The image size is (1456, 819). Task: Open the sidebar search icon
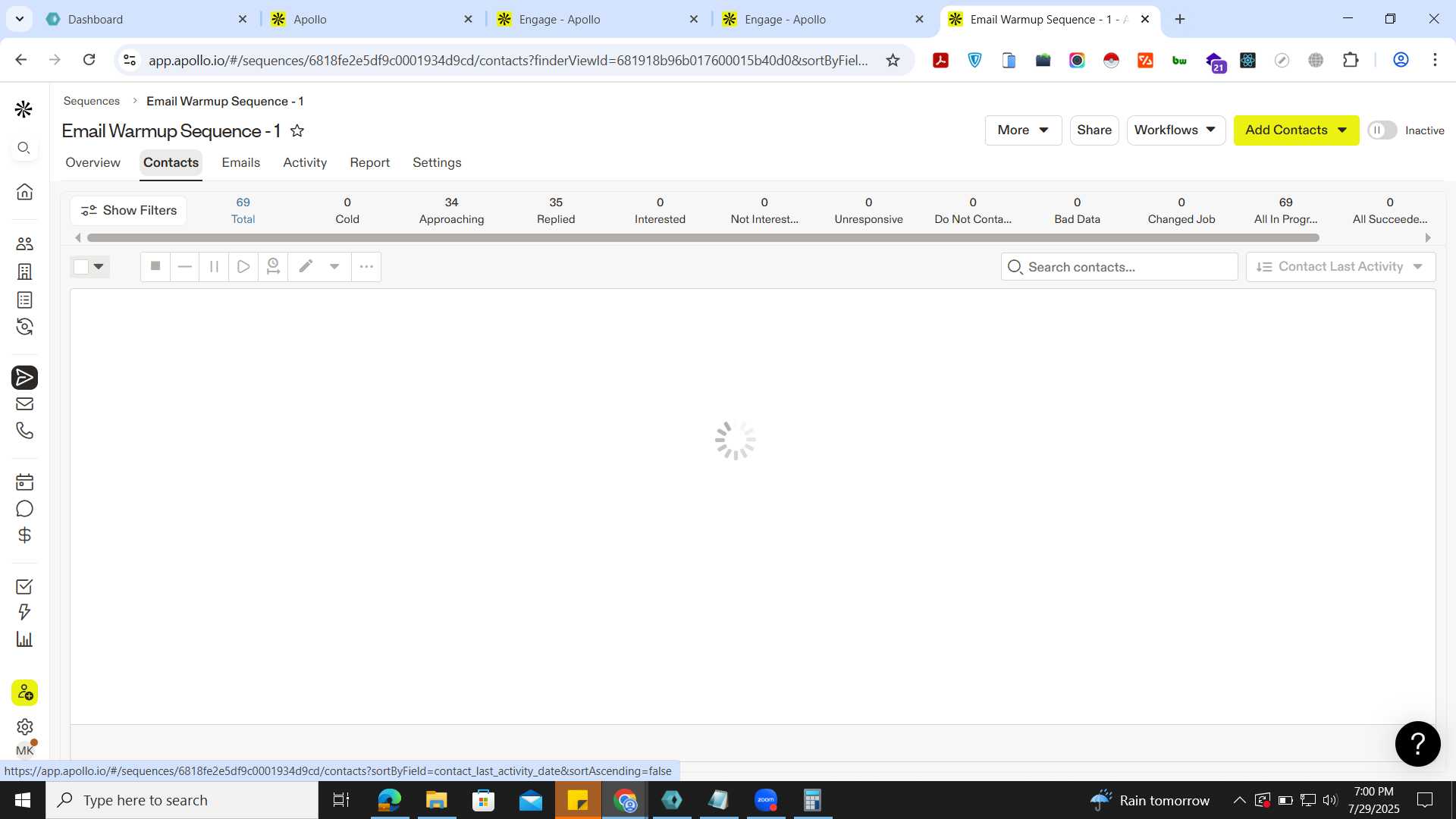pos(24,148)
